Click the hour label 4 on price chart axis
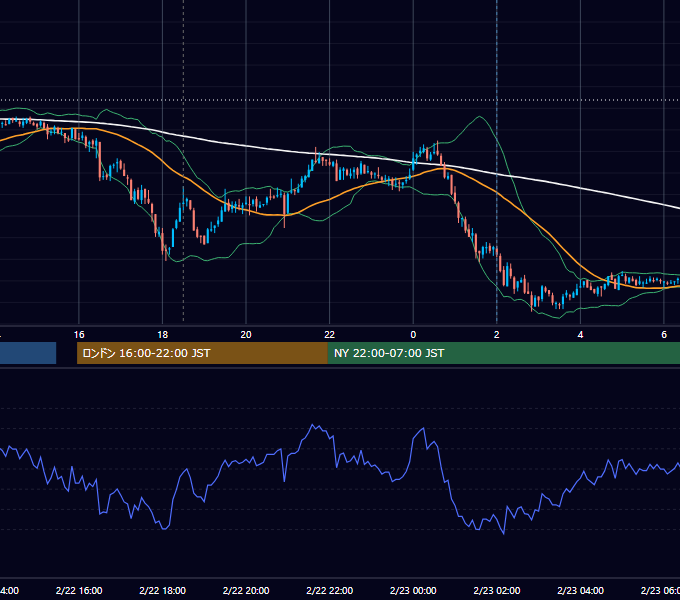 [x=580, y=335]
